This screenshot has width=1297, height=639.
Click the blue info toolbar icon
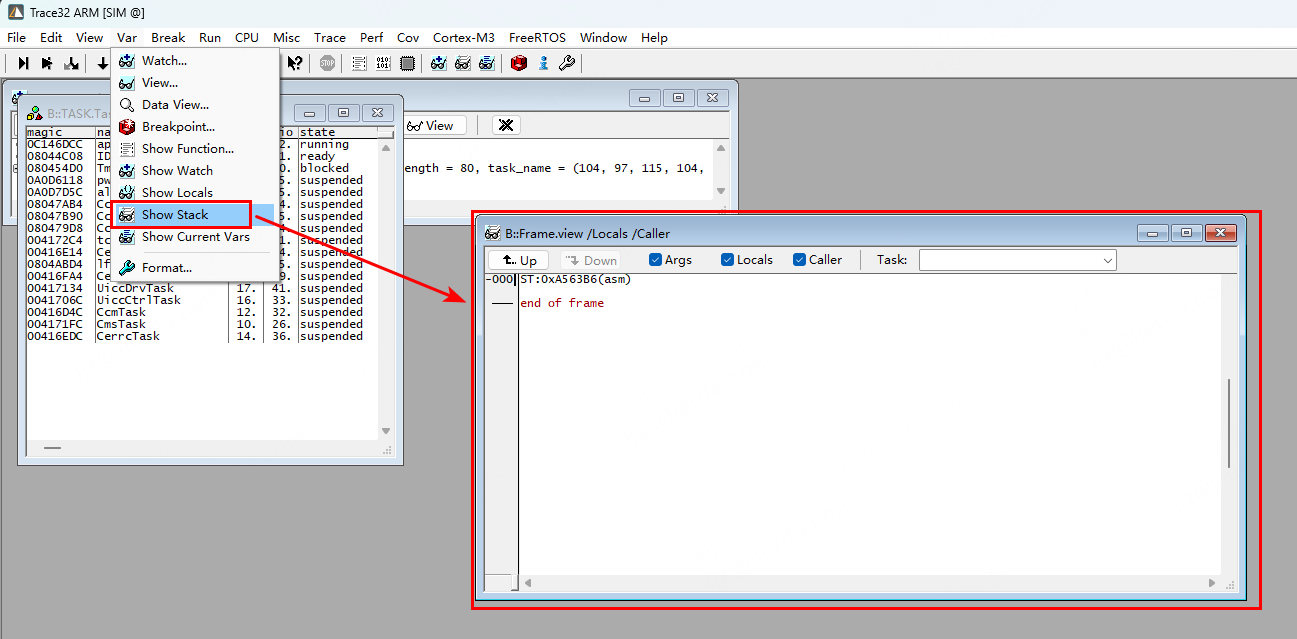543,63
